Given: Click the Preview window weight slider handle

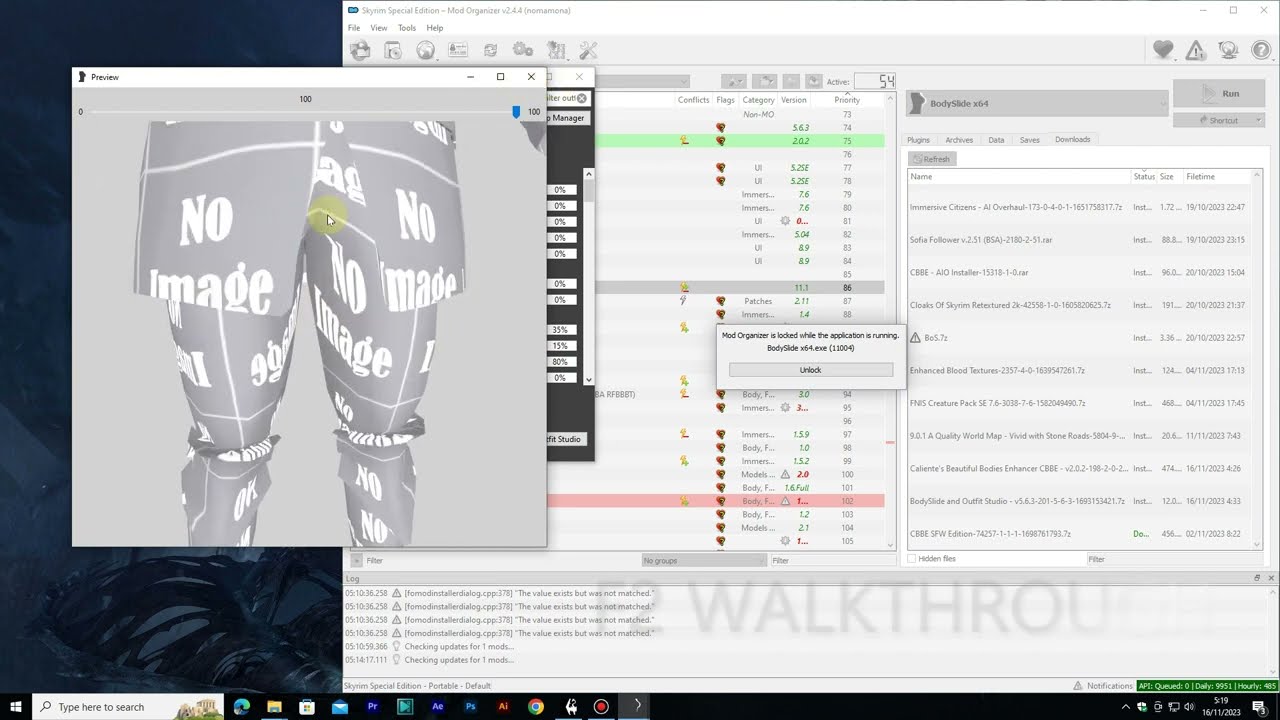Looking at the screenshot, I should tap(516, 112).
